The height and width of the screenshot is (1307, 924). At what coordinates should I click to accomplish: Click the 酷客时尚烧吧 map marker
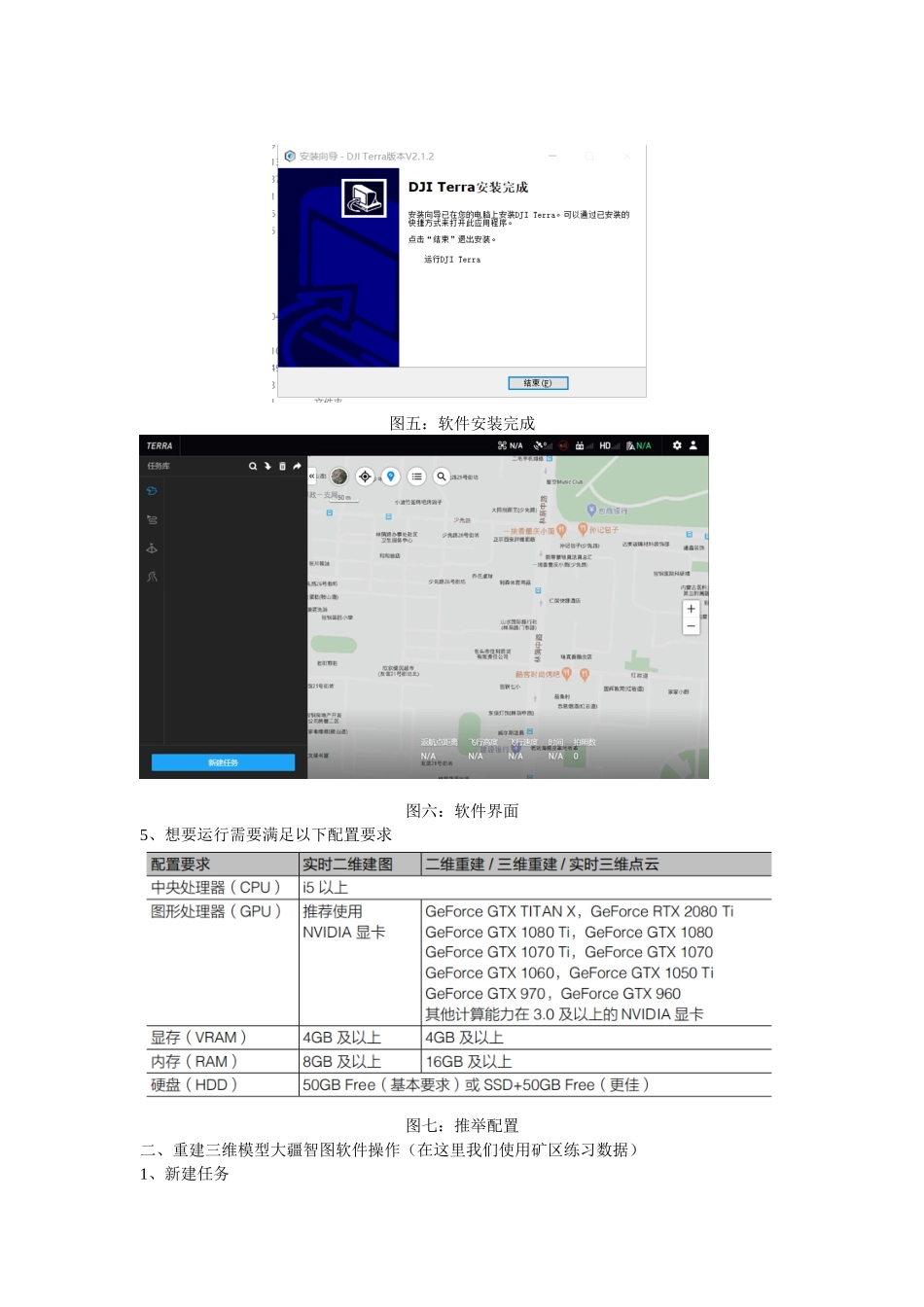[x=566, y=673]
